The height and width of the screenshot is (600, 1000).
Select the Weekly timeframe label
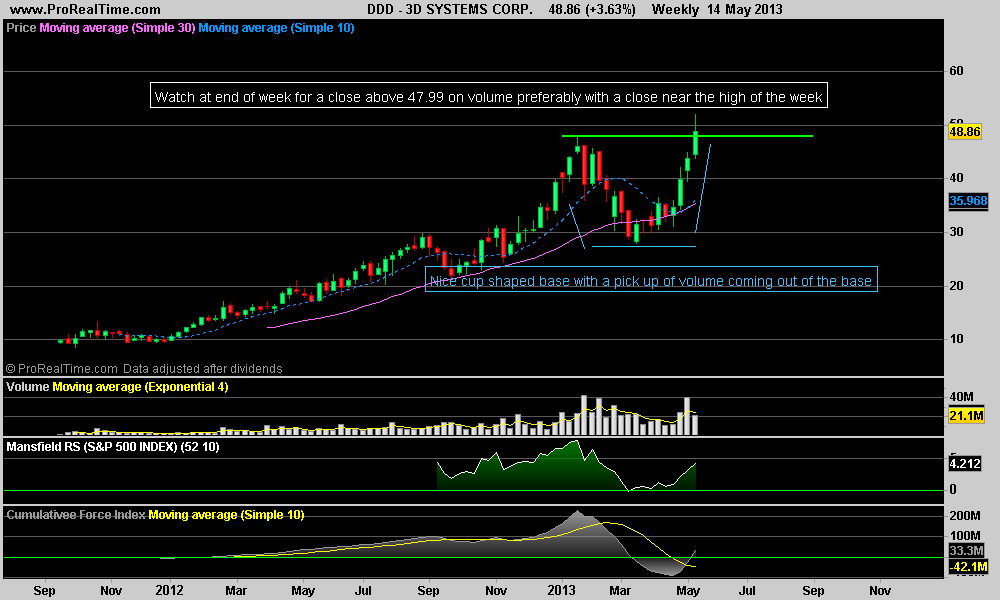(x=675, y=10)
